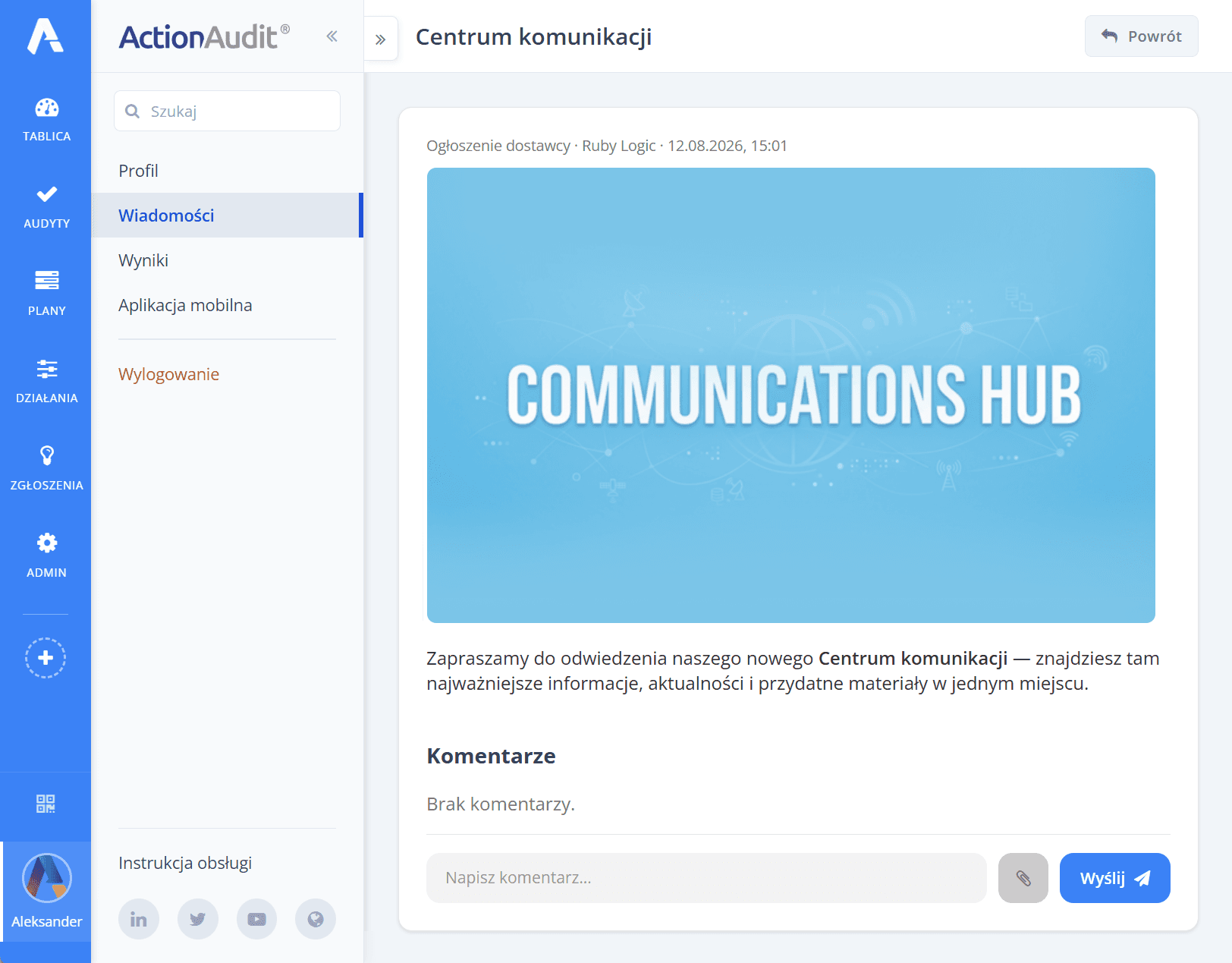Open the Plany section icon

(x=46, y=281)
